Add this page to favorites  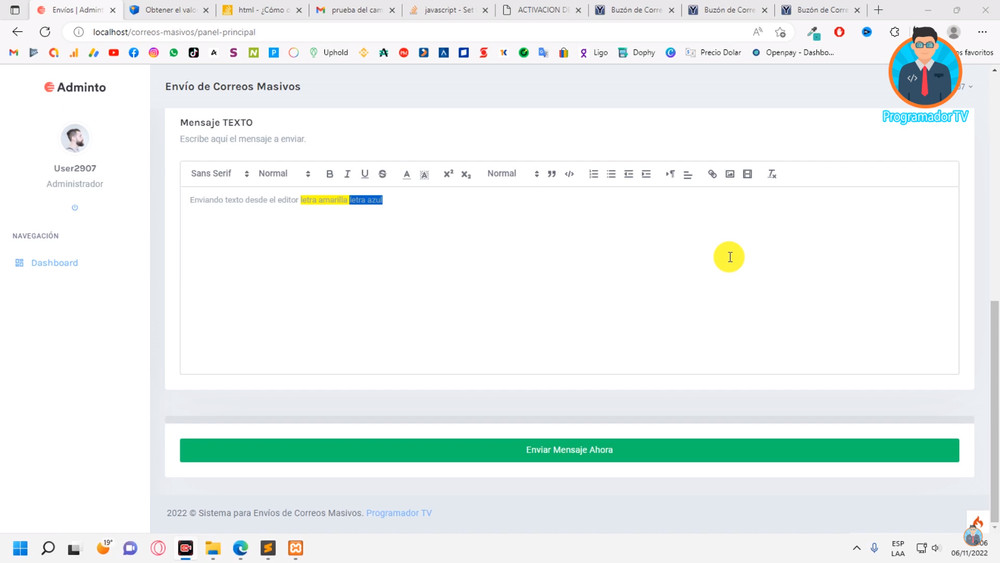pyautogui.click(x=781, y=32)
